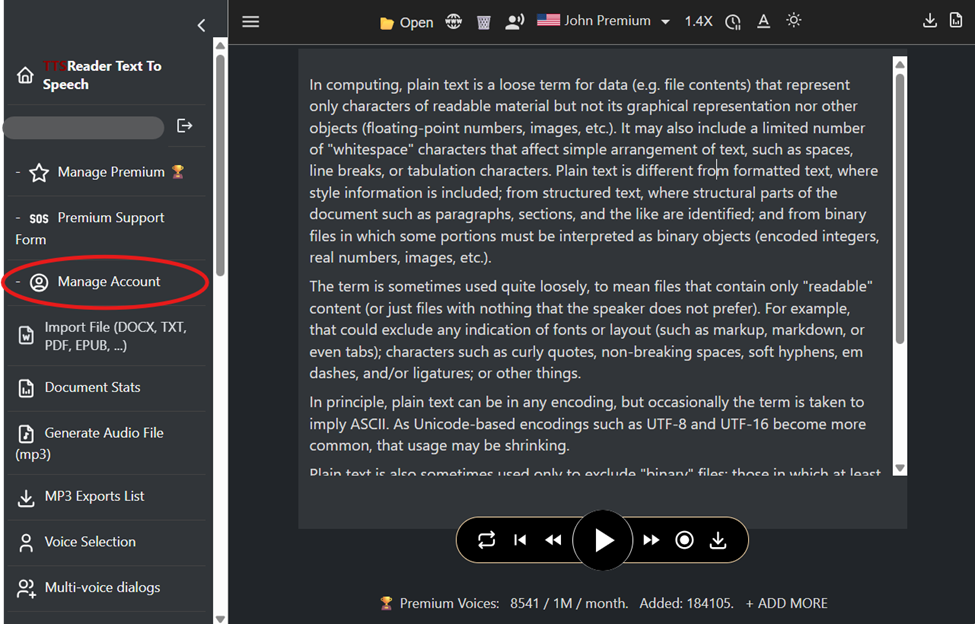This screenshot has height=624, width=975.
Task: Open the John Premium voice dropdown
Action: (604, 21)
